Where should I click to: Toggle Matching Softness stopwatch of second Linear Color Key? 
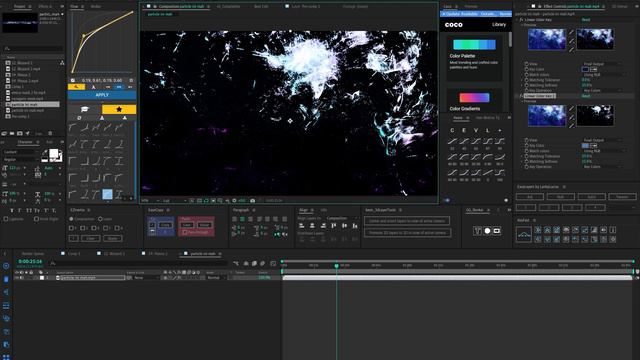pos(527,161)
